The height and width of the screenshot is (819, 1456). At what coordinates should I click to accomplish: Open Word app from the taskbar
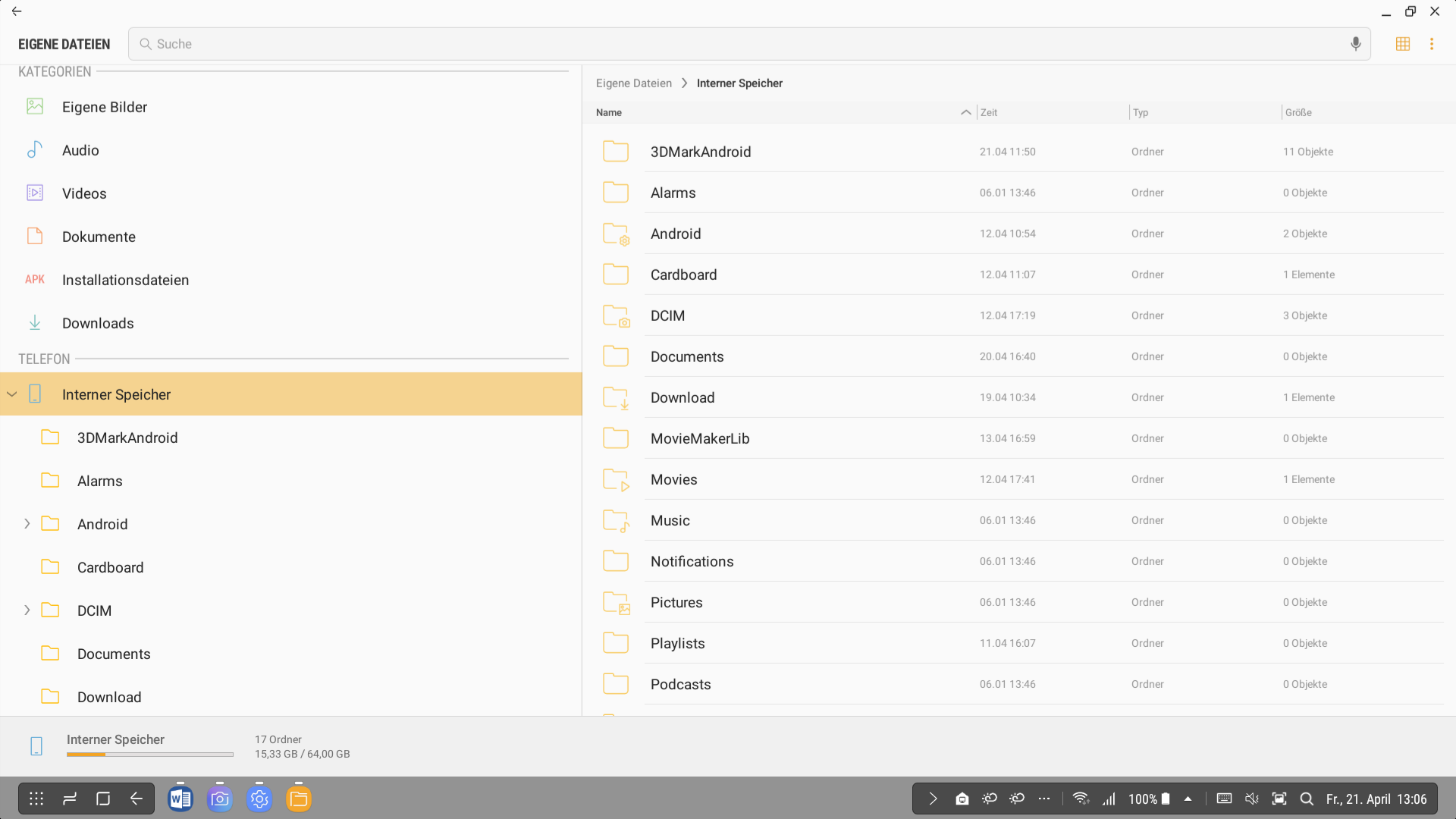180,799
